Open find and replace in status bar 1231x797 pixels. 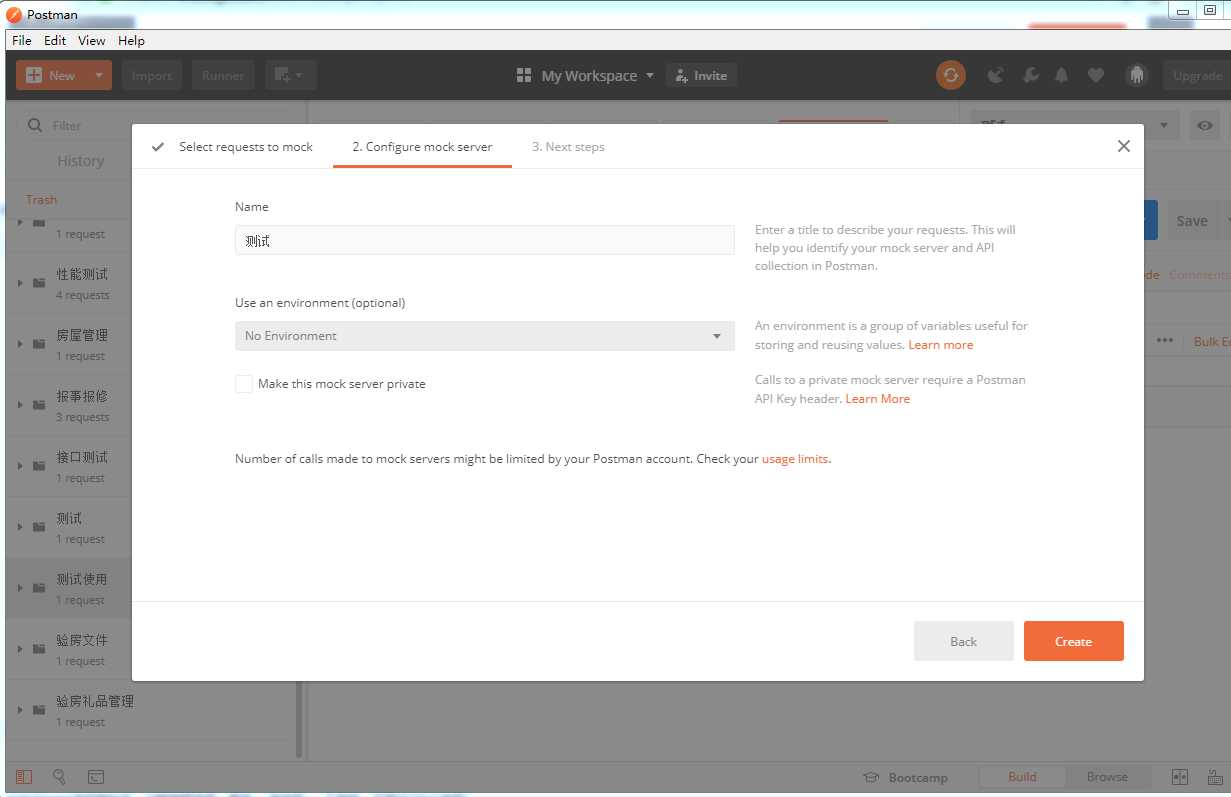point(60,777)
